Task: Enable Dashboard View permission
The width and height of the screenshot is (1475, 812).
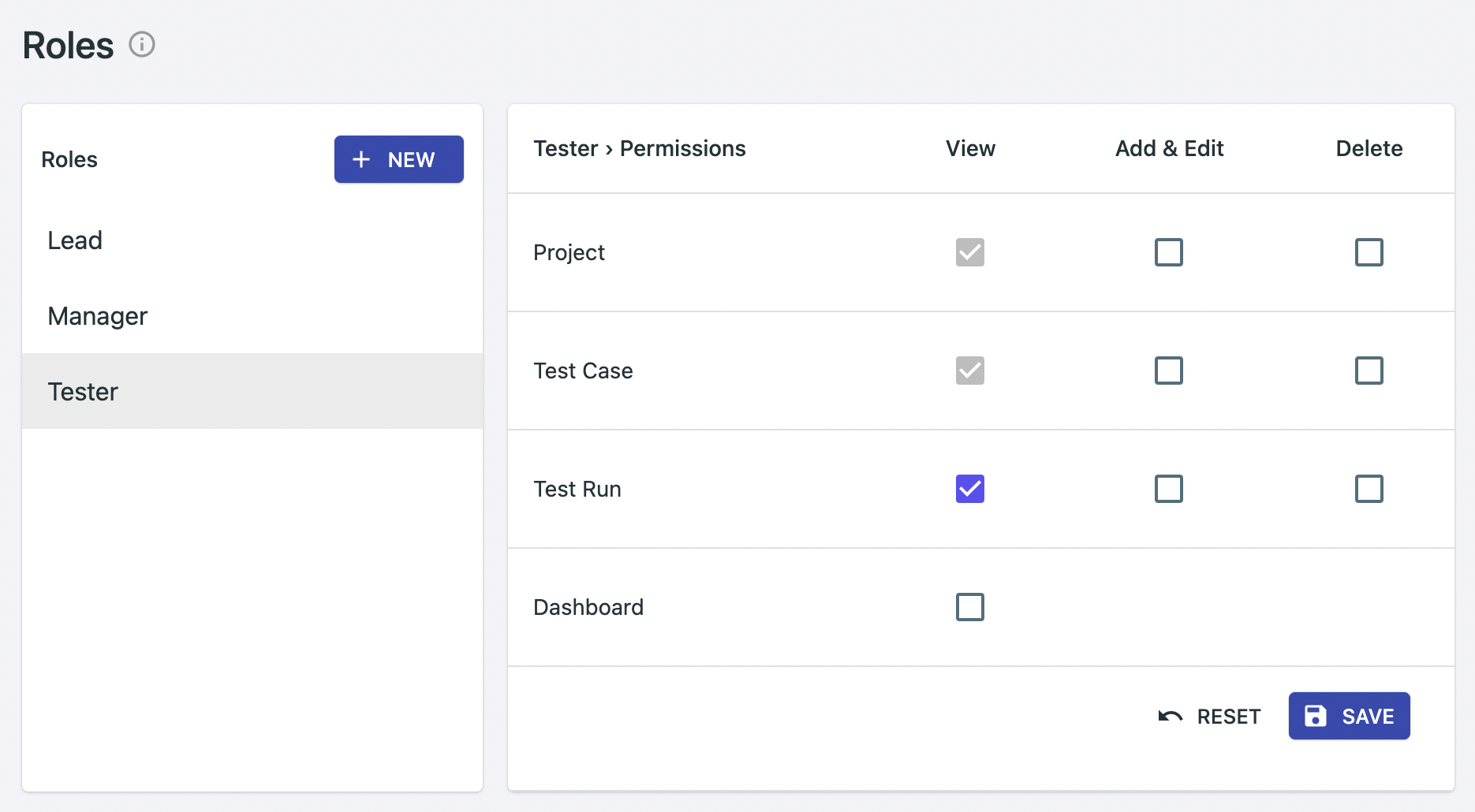Action: [969, 607]
